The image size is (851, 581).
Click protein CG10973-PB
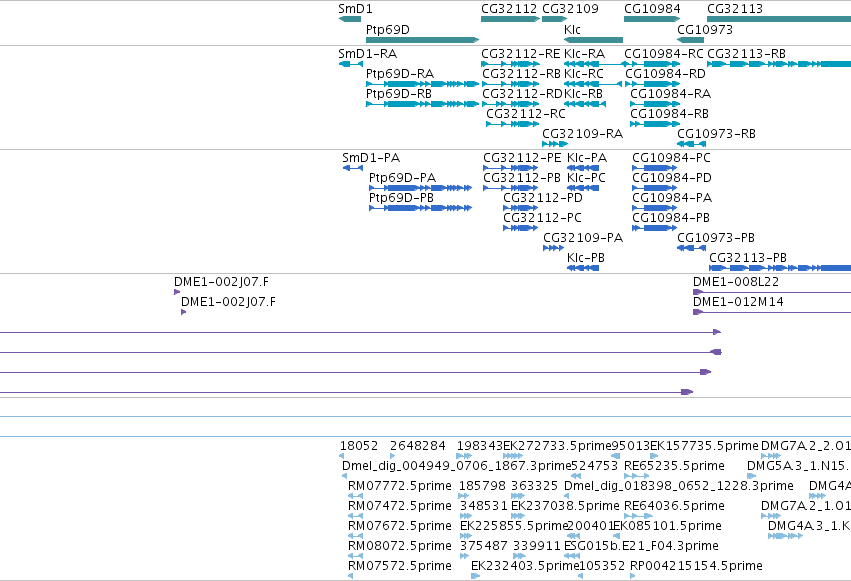(x=715, y=238)
